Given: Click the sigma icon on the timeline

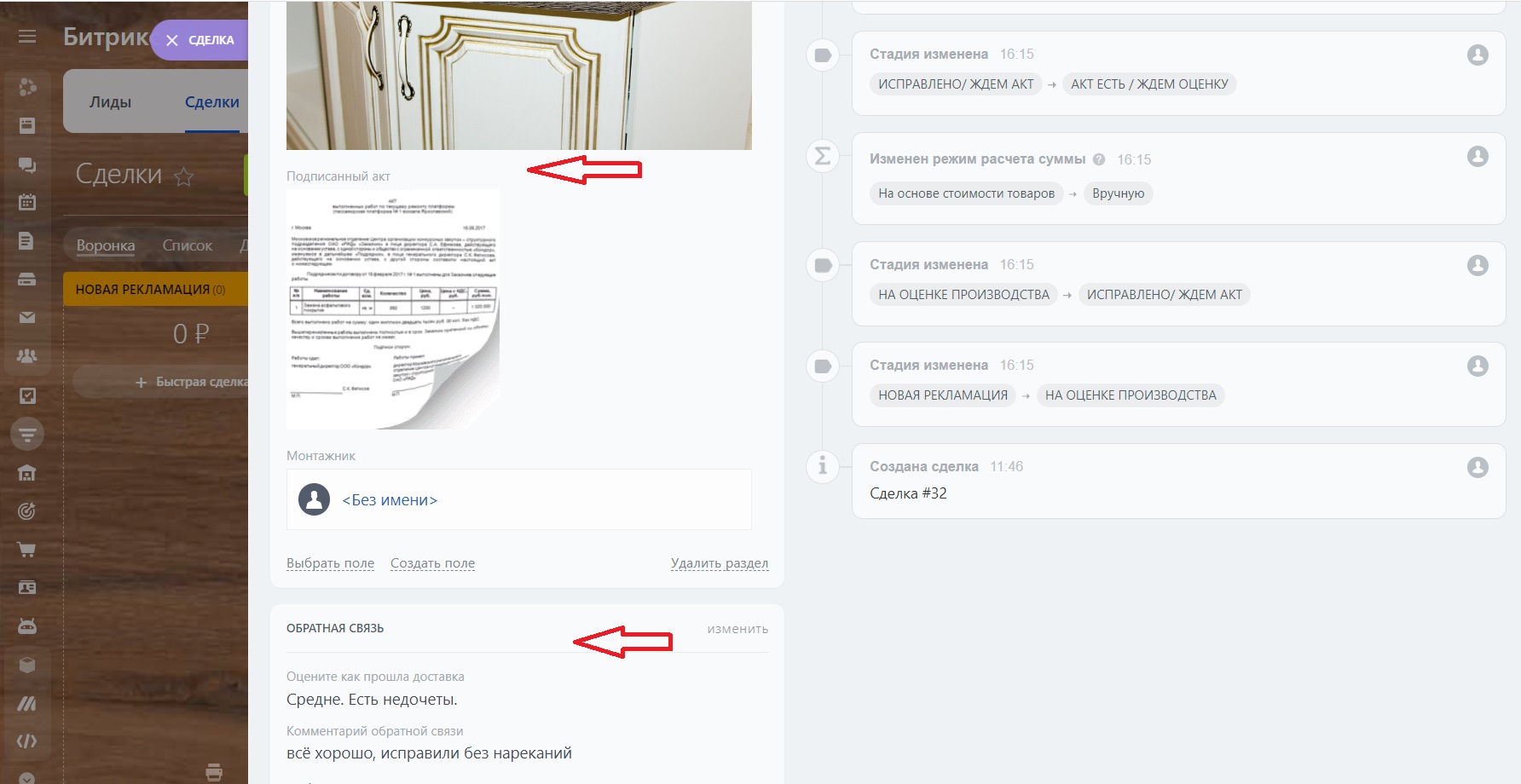Looking at the screenshot, I should point(823,156).
